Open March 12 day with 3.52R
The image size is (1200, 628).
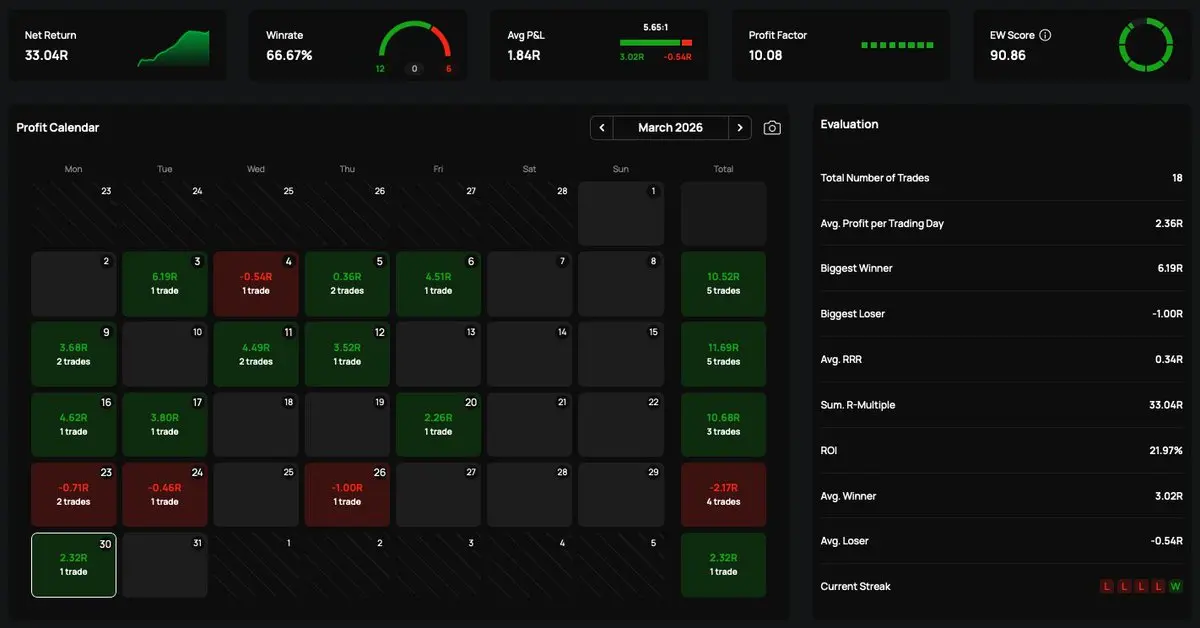coord(347,354)
